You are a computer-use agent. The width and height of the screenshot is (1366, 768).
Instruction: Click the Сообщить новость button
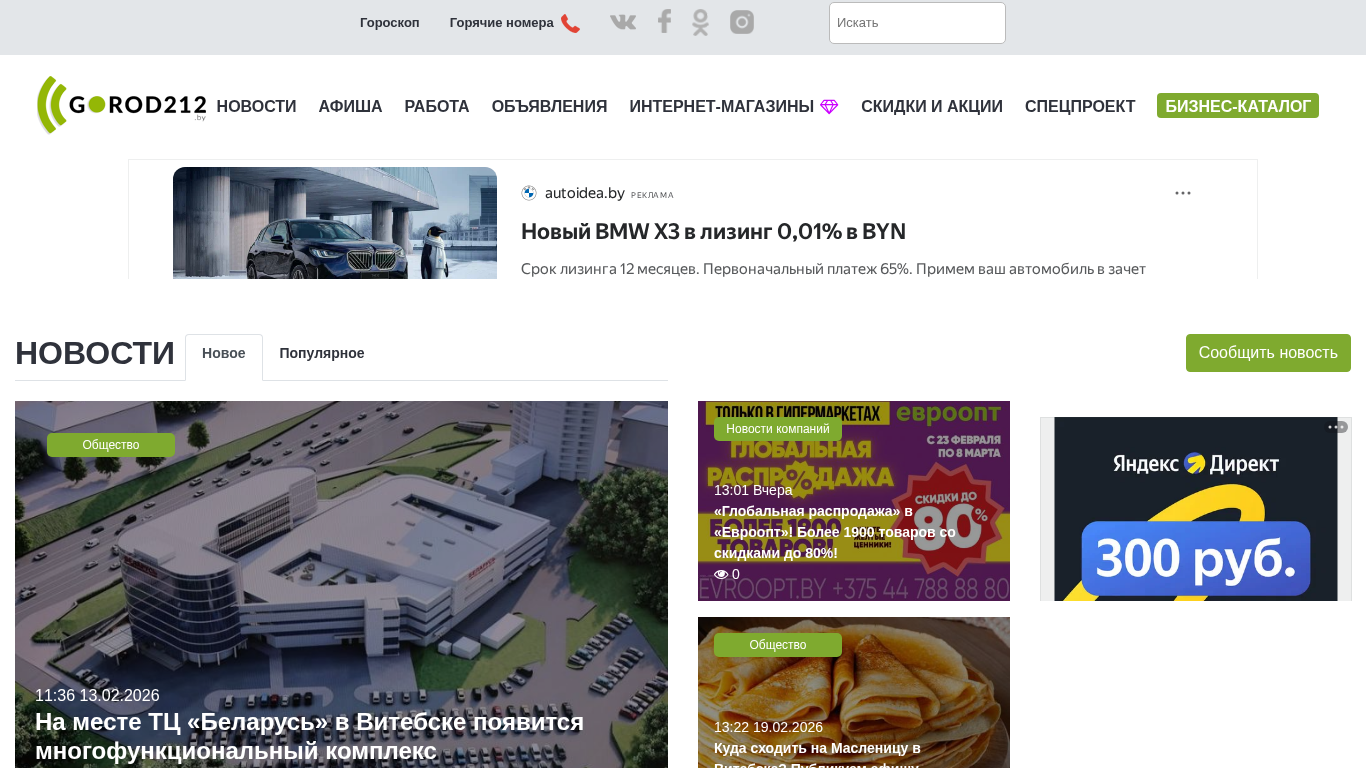tap(1268, 353)
